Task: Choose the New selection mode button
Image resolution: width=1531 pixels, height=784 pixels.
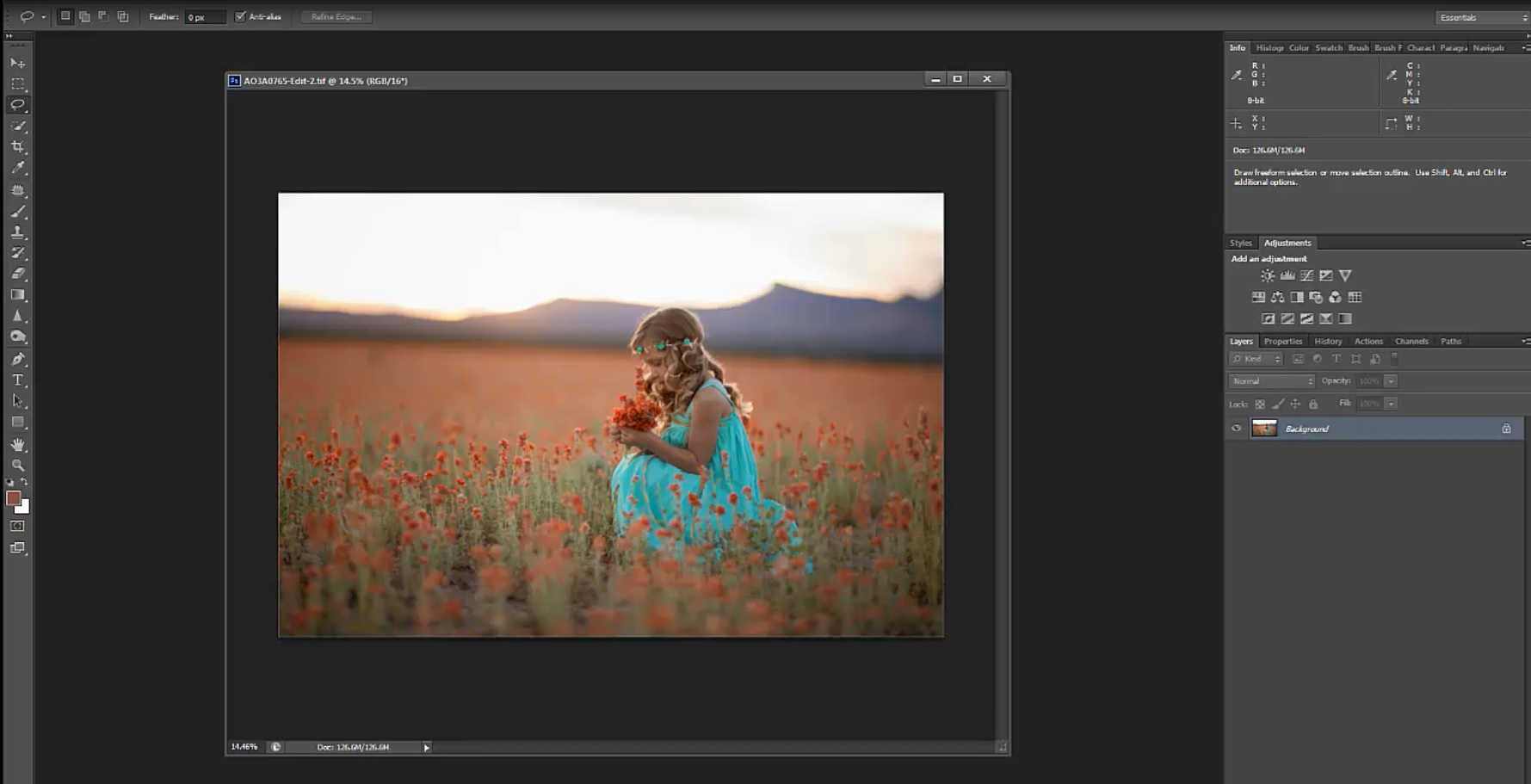Action: [x=65, y=16]
